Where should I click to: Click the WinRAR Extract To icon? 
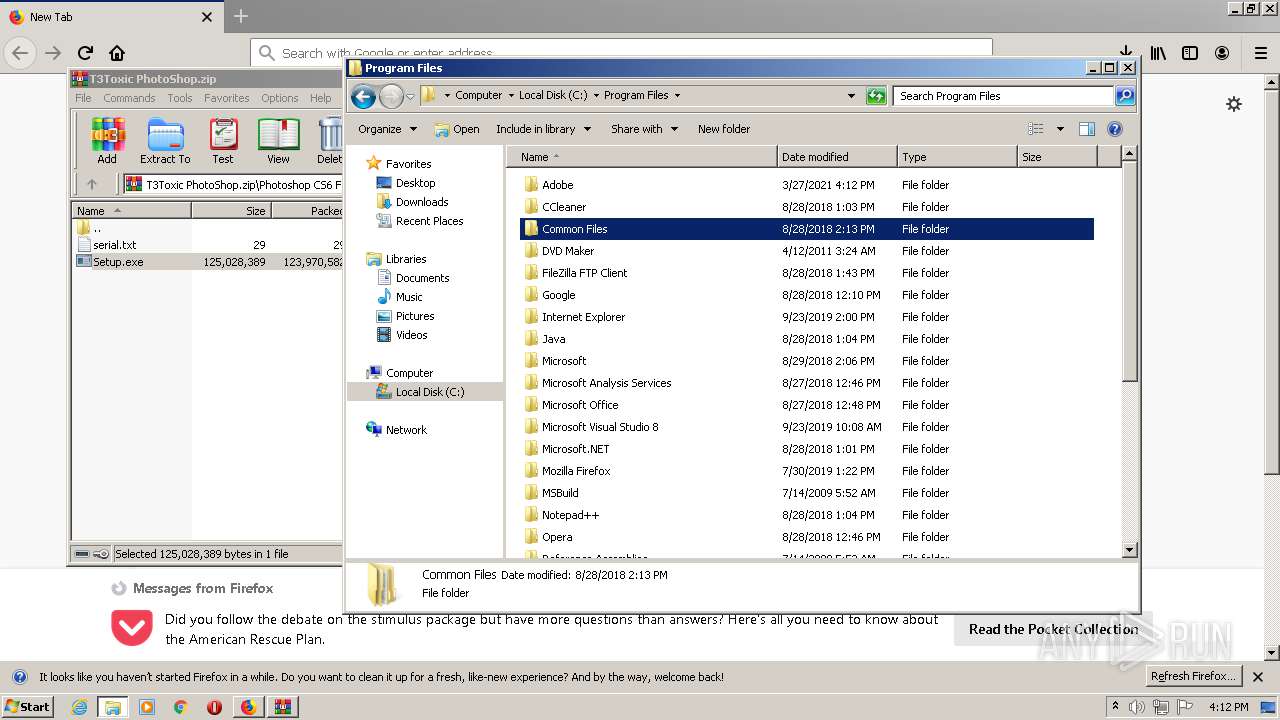[165, 140]
